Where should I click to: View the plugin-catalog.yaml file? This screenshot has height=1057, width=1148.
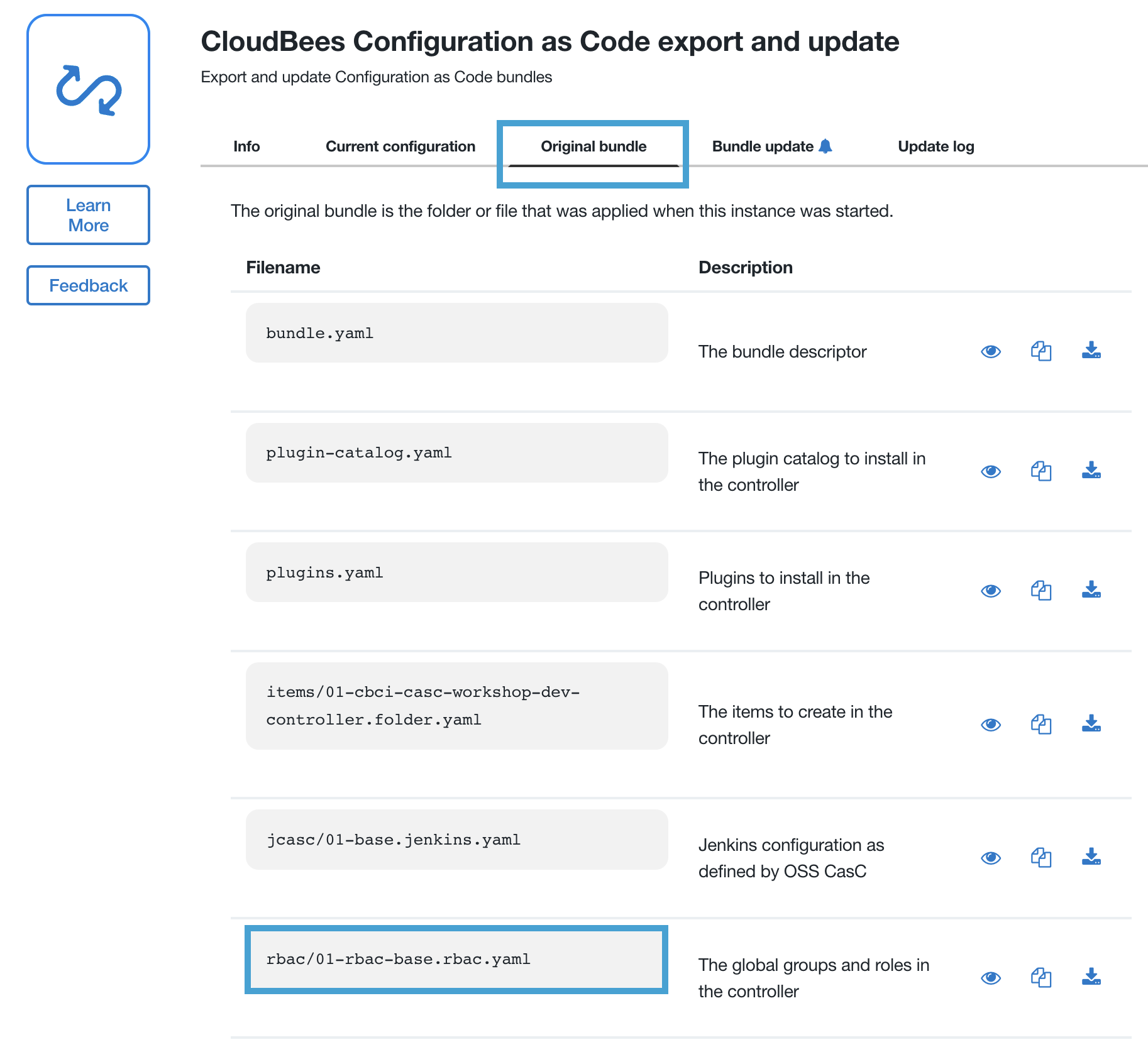pyautogui.click(x=991, y=471)
